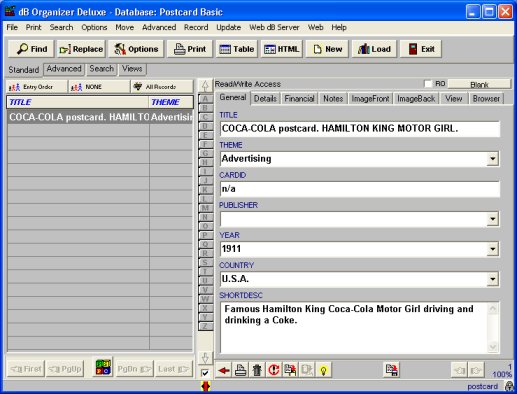Click the SHORTDESC scrollbar down arrow
The image size is (517, 394).
click(493, 347)
